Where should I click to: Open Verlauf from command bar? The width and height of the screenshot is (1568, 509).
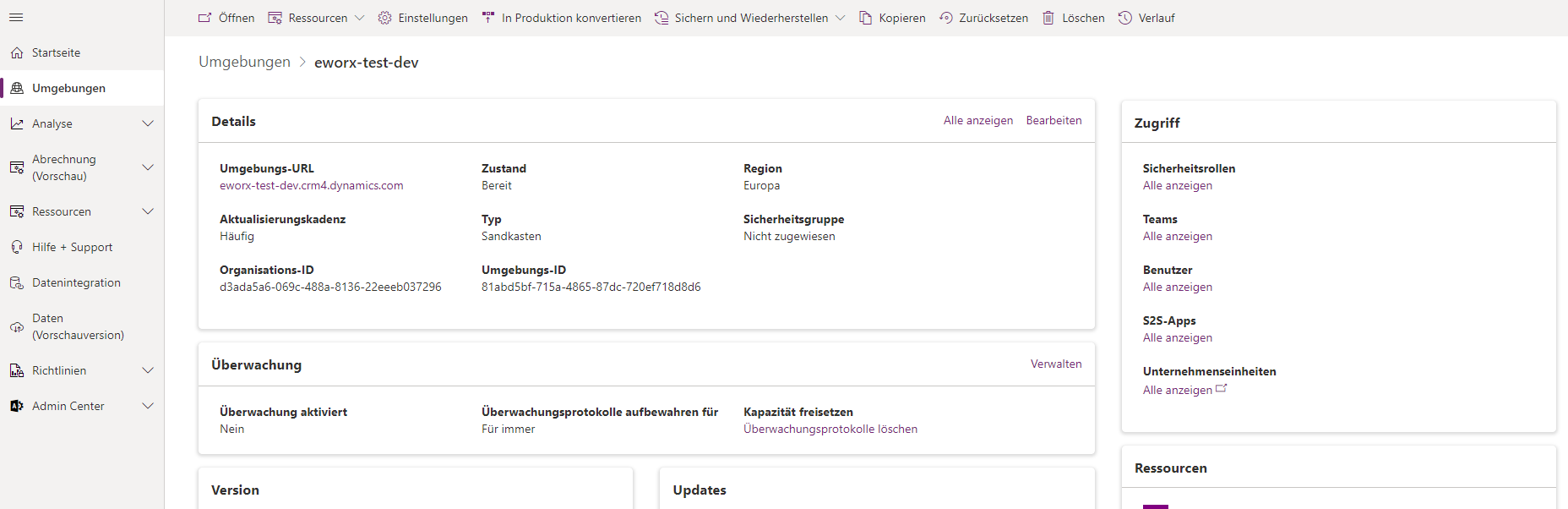[1146, 18]
